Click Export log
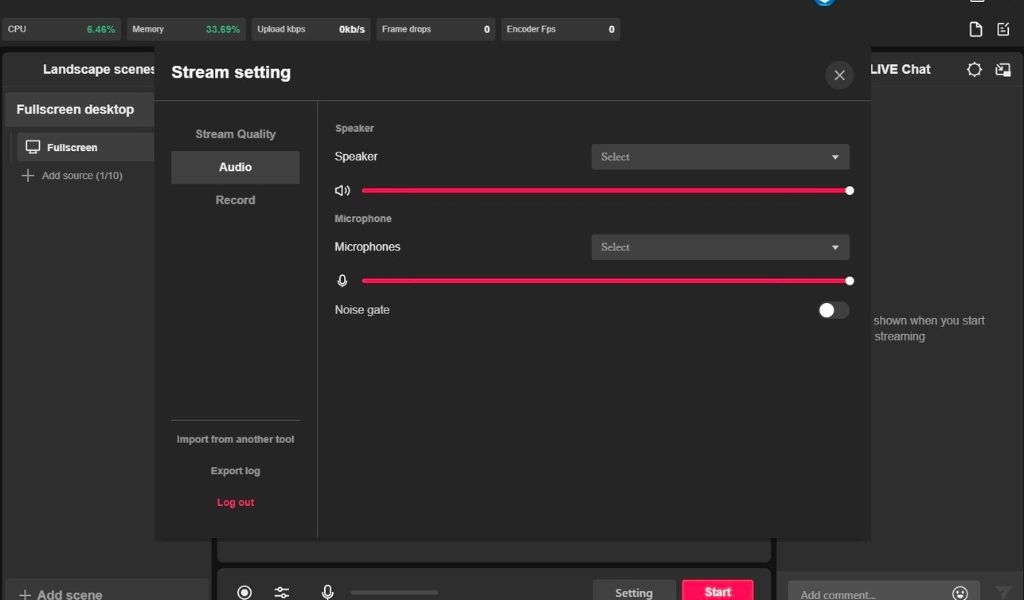Screen dimensions: 1024x600 [x=235, y=471]
